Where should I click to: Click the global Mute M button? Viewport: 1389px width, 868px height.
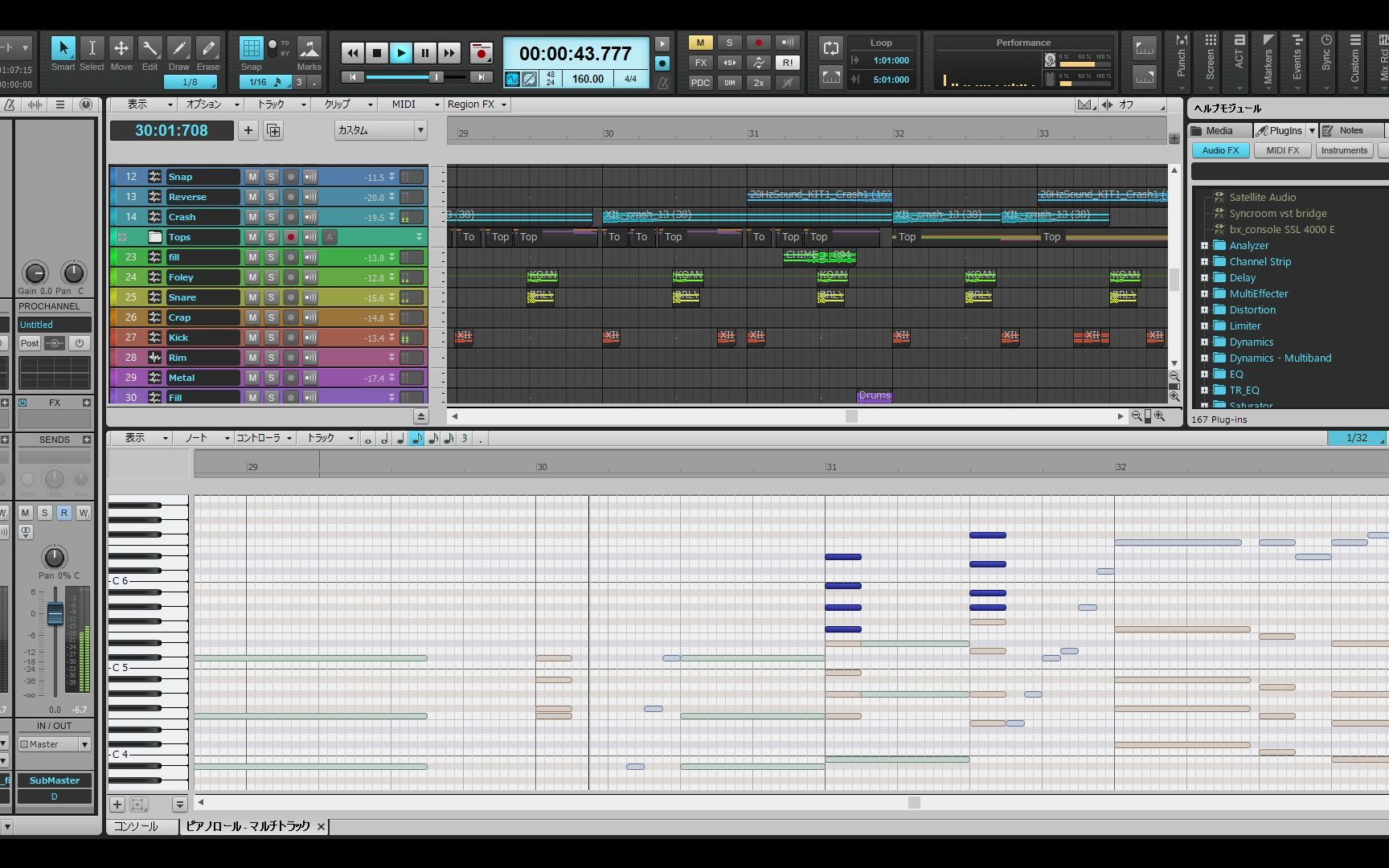[700, 43]
